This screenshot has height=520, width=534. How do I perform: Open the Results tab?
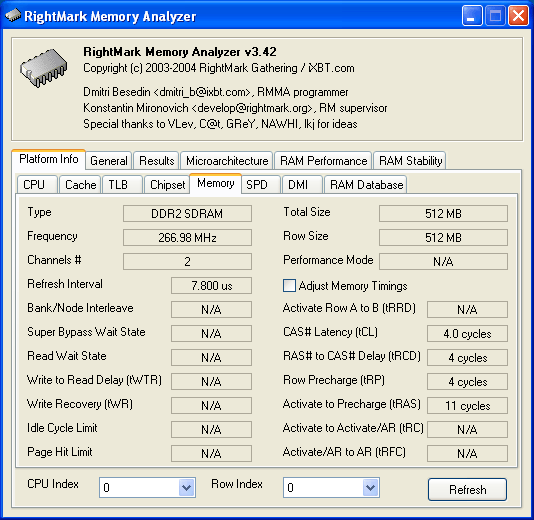pos(156,161)
